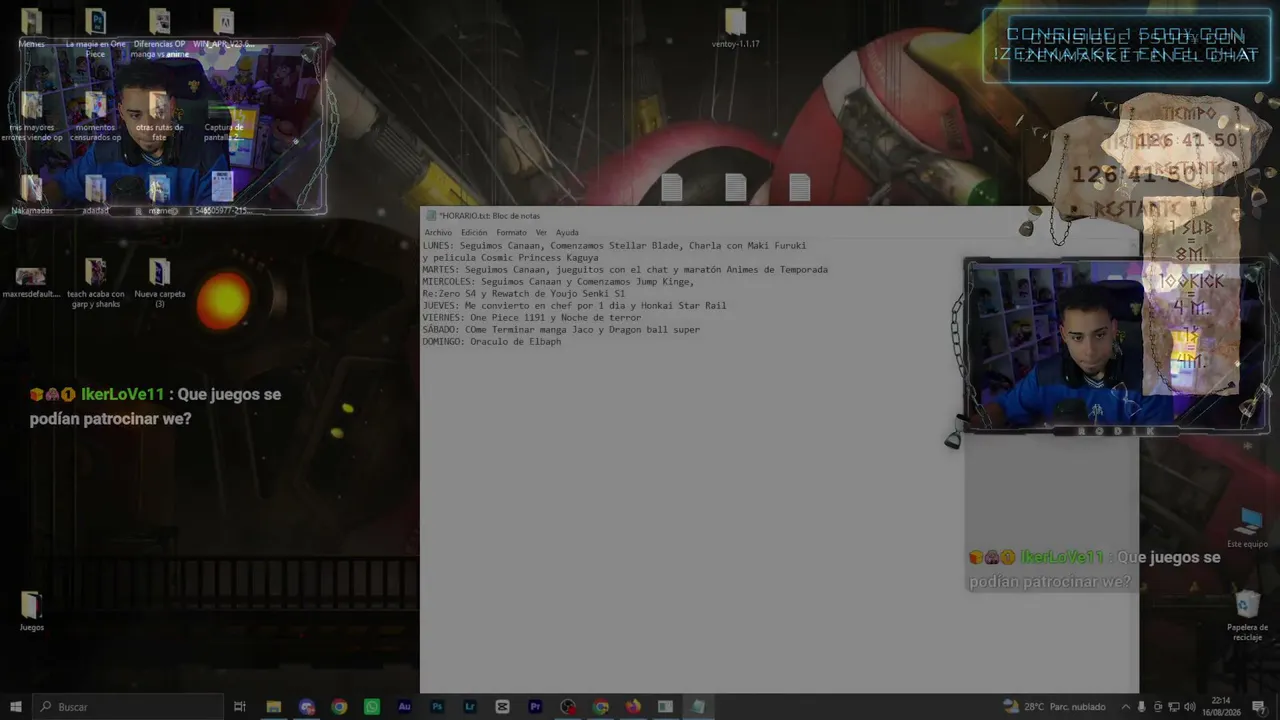Open CapCut from the taskbar
This screenshot has width=1280, height=720.
(x=502, y=707)
